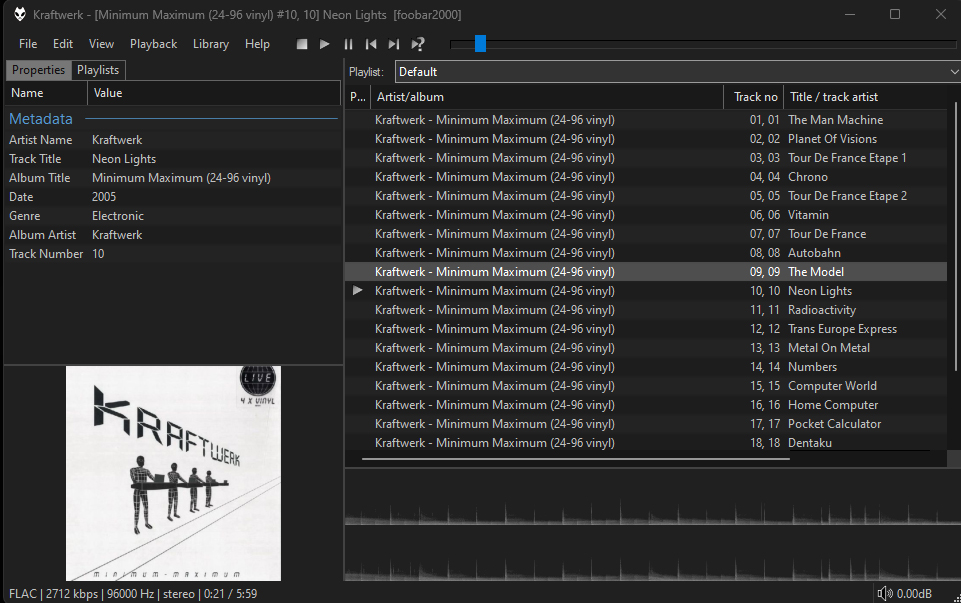
Task: Open the Playback menu
Action: 153,44
